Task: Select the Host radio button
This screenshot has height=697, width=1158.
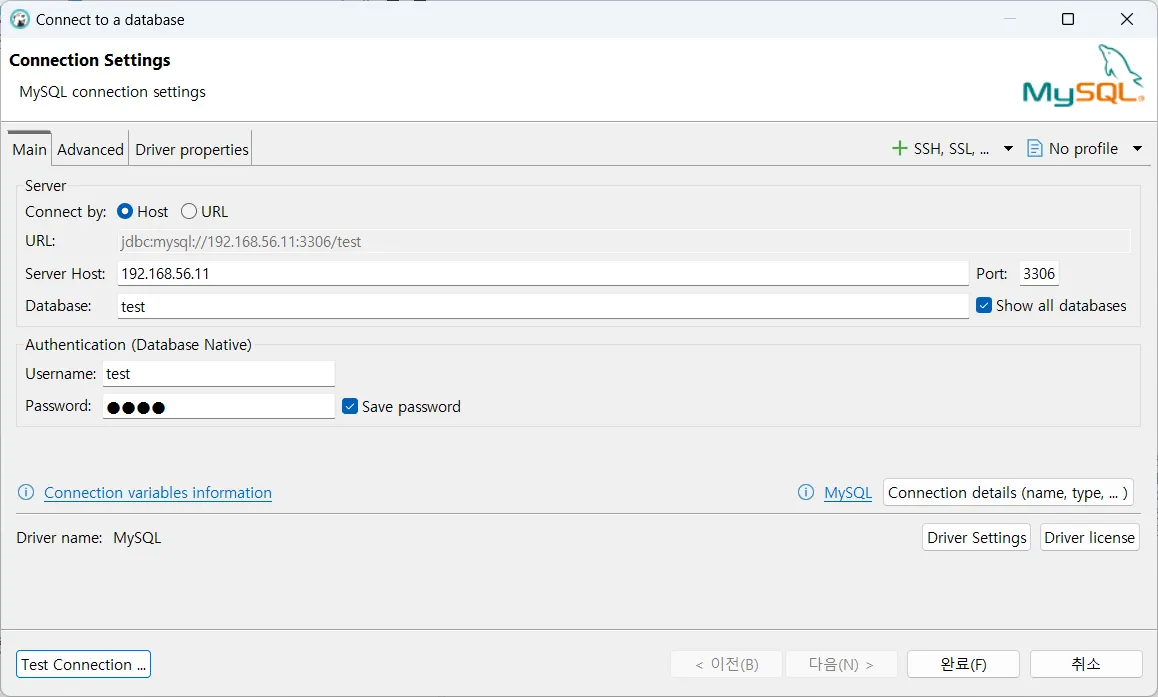Action: [x=125, y=211]
